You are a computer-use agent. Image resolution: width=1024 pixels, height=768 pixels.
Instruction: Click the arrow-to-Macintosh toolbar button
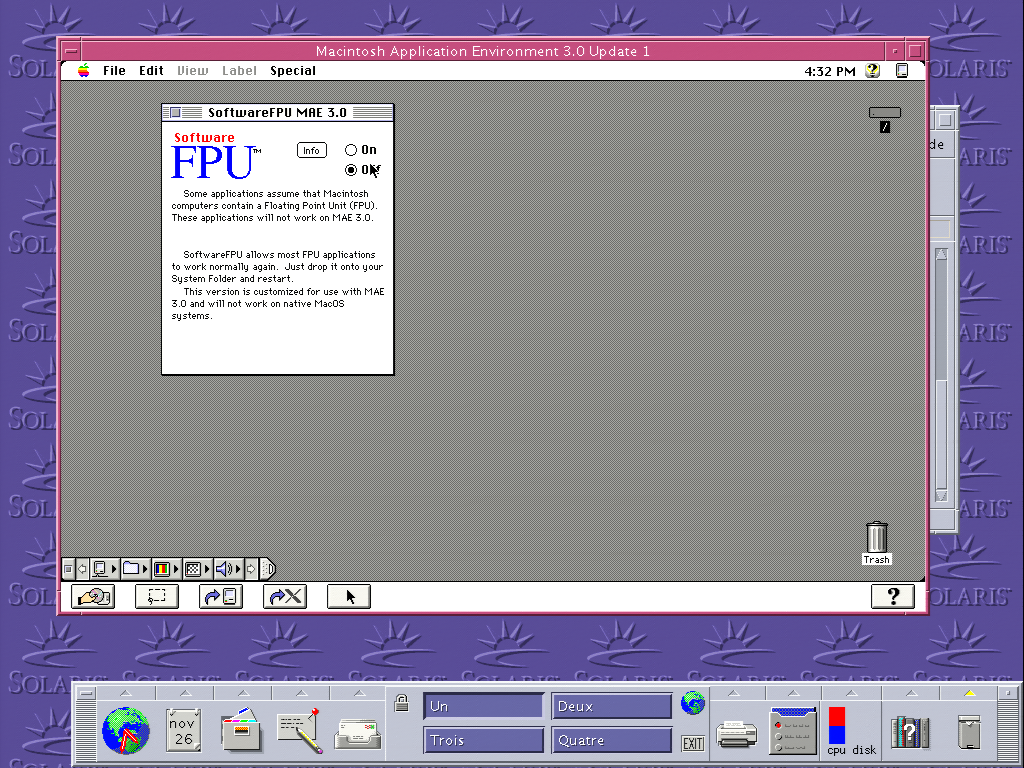pyautogui.click(x=221, y=596)
